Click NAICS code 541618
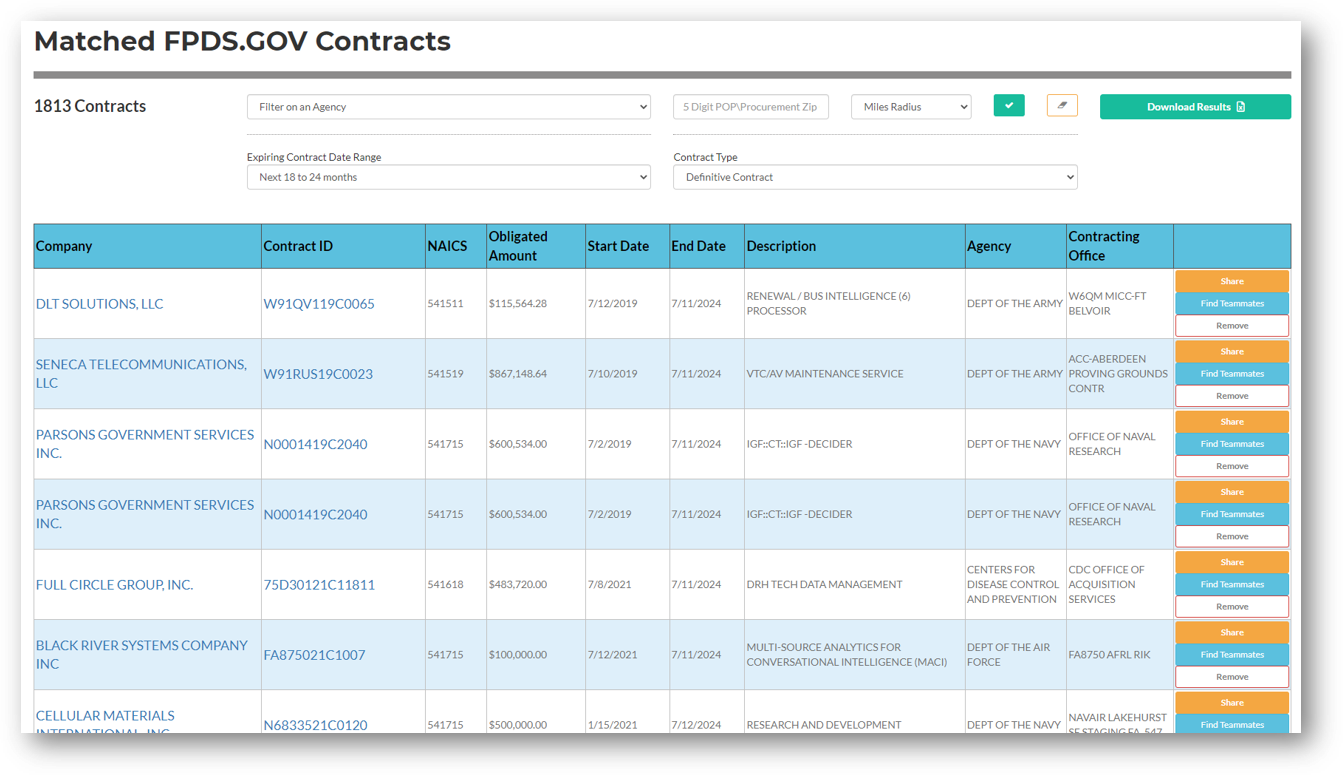 coord(445,584)
